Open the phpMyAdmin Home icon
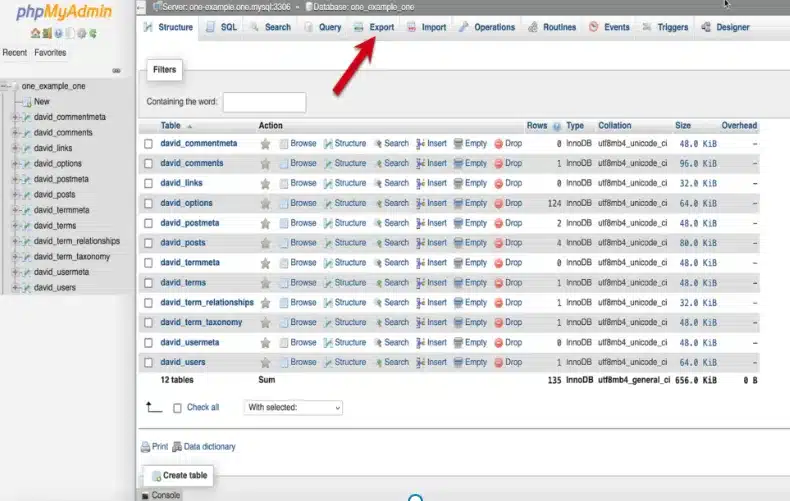 pos(35,33)
